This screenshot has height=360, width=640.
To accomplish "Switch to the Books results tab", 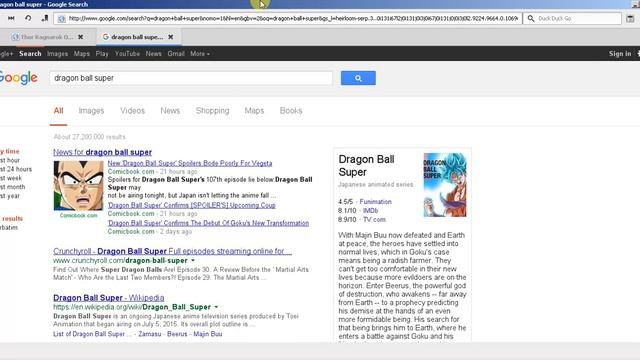I will coord(291,111).
